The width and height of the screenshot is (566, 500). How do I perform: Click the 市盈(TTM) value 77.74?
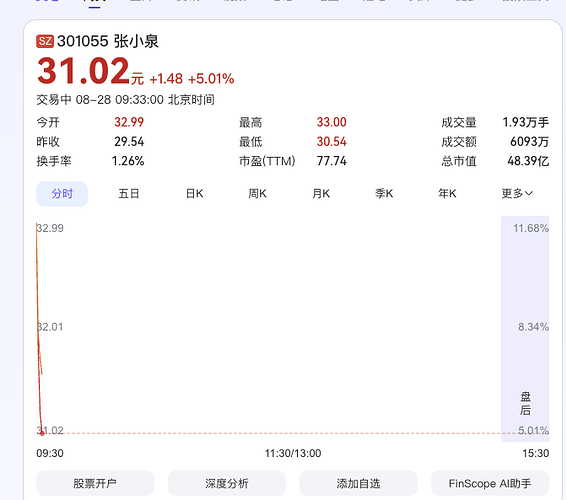pyautogui.click(x=331, y=161)
